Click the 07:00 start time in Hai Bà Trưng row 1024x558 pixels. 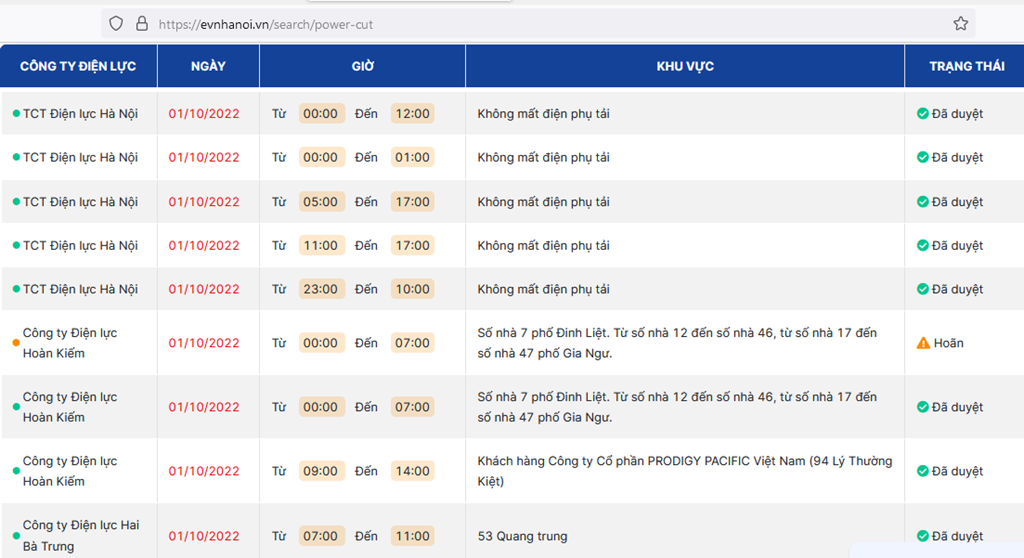pos(321,536)
